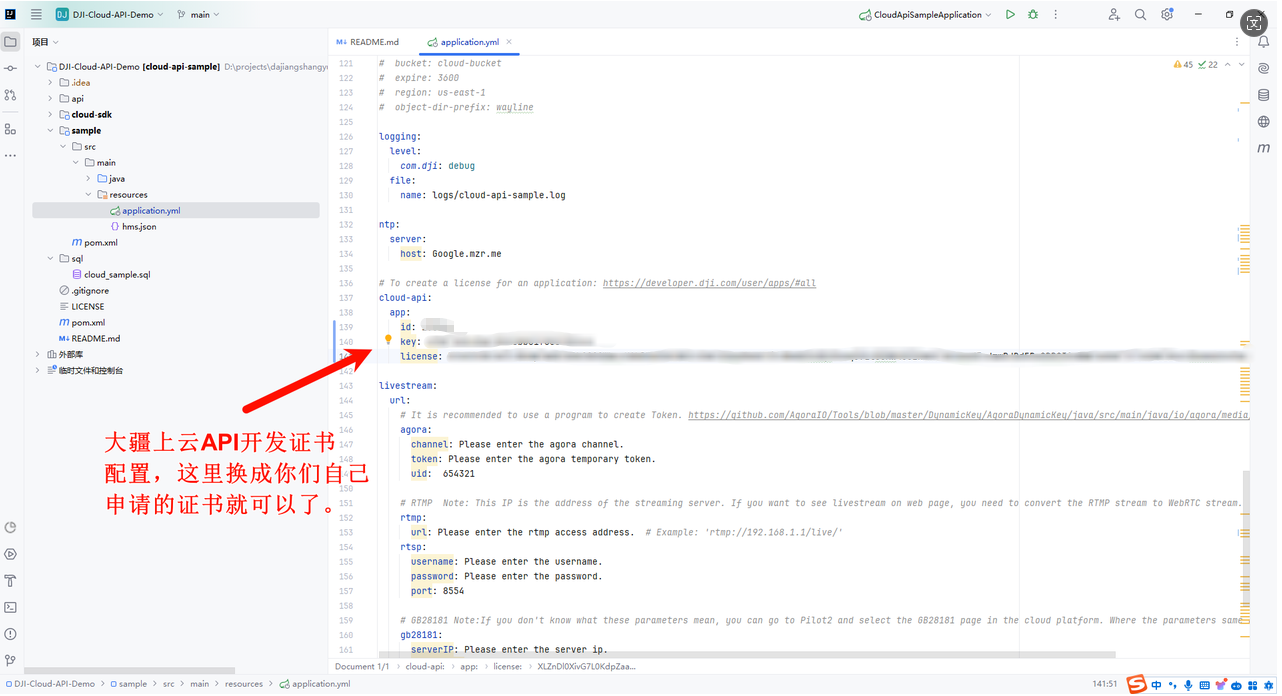Go to next highlighted problem down arrow
This screenshot has width=1282, height=696.
[1242, 64]
